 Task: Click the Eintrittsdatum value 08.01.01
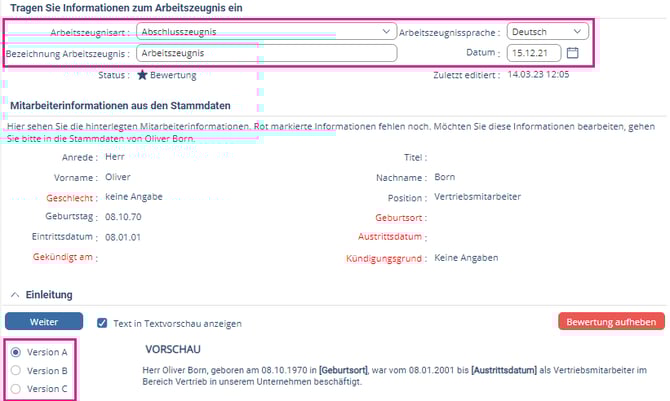click(123, 237)
